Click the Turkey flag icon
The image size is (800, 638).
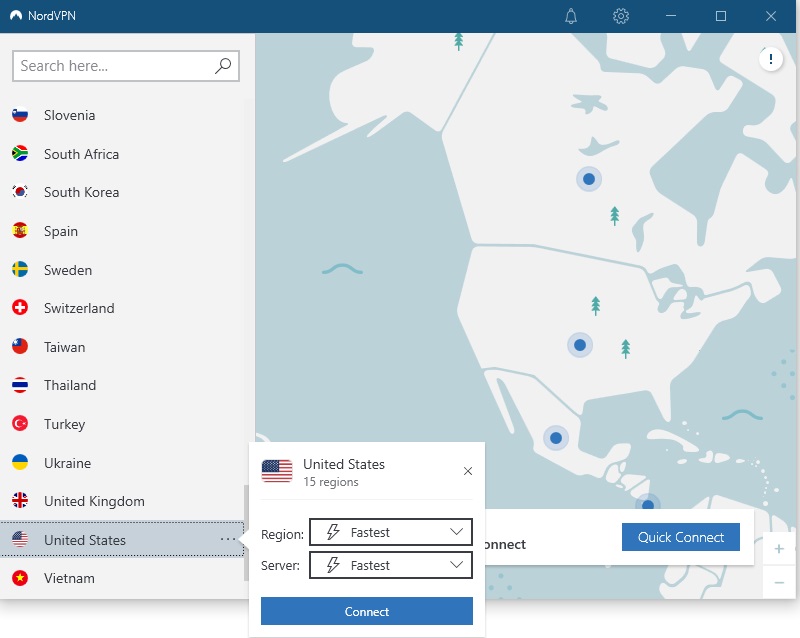pyautogui.click(x=20, y=424)
